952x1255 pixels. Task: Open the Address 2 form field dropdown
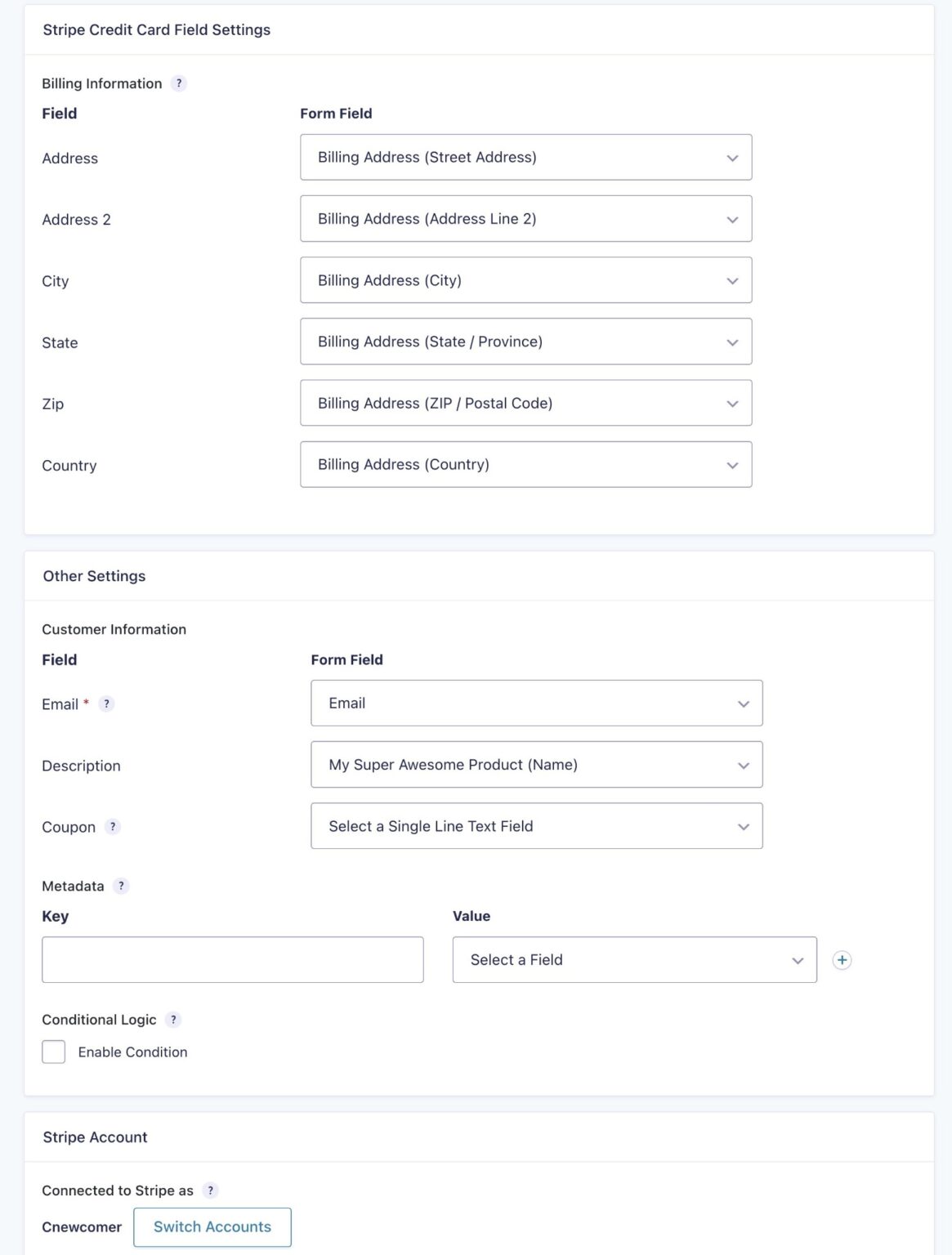pyautogui.click(x=526, y=218)
